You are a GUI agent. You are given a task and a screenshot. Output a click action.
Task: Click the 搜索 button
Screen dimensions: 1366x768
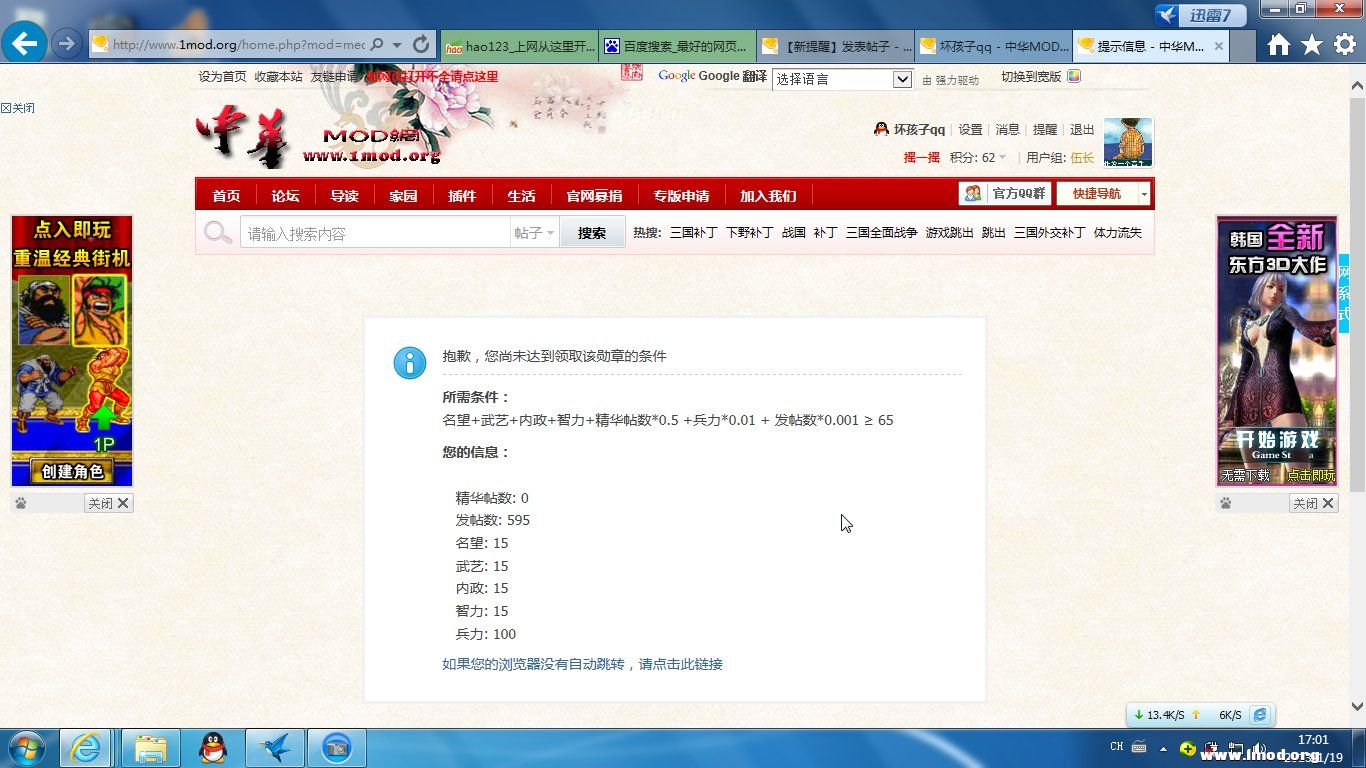click(591, 233)
